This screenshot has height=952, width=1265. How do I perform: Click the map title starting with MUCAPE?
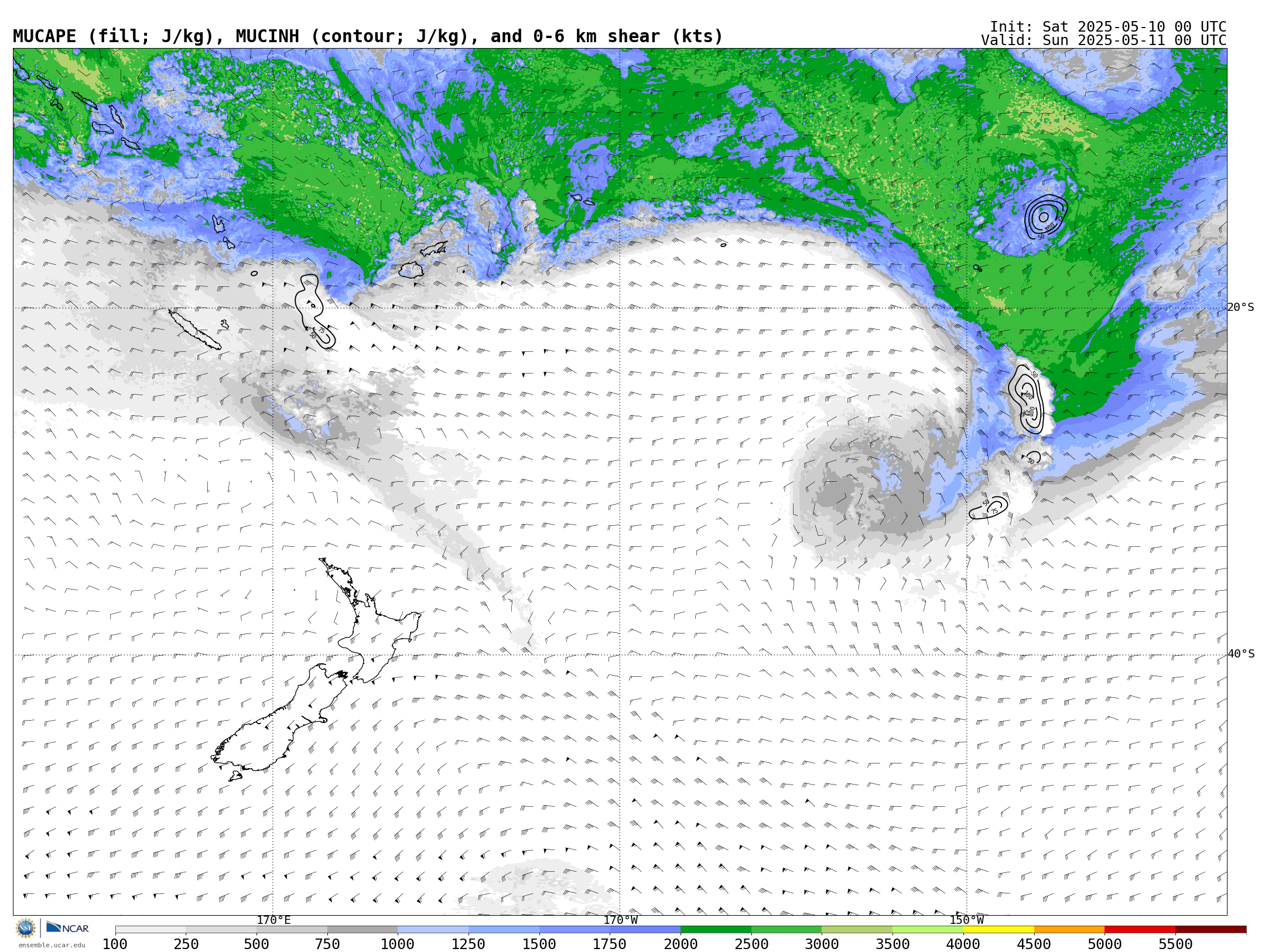click(x=368, y=36)
